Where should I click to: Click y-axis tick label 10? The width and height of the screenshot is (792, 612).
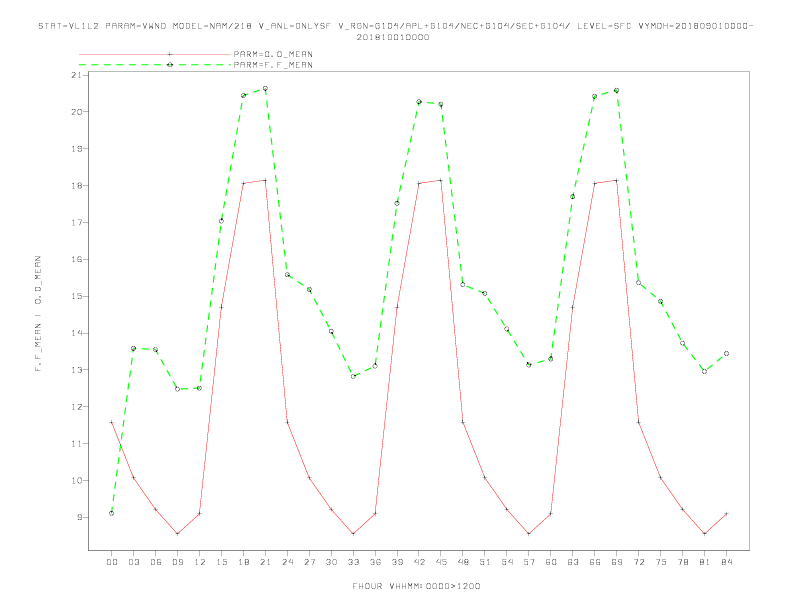coord(76,480)
